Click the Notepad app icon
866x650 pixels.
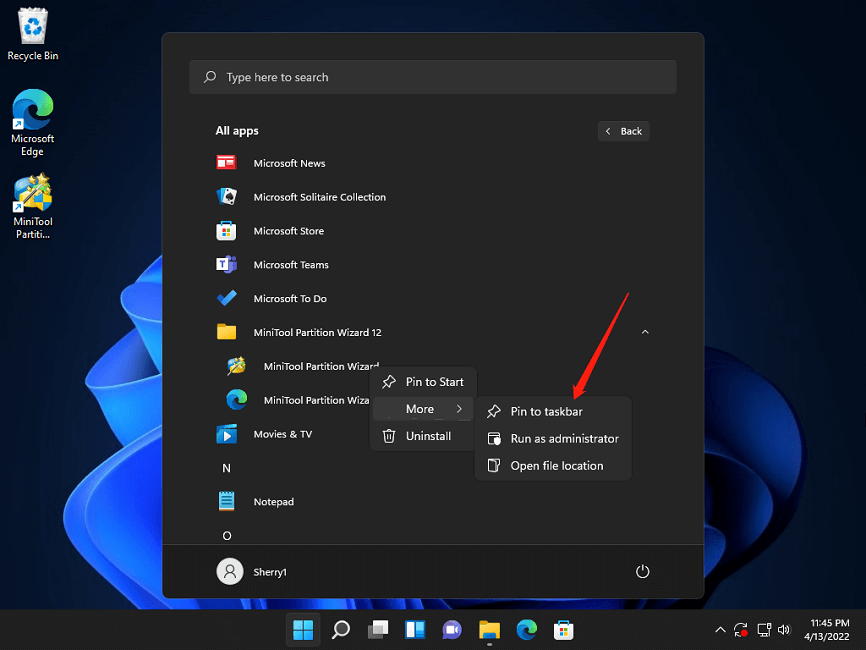(226, 501)
